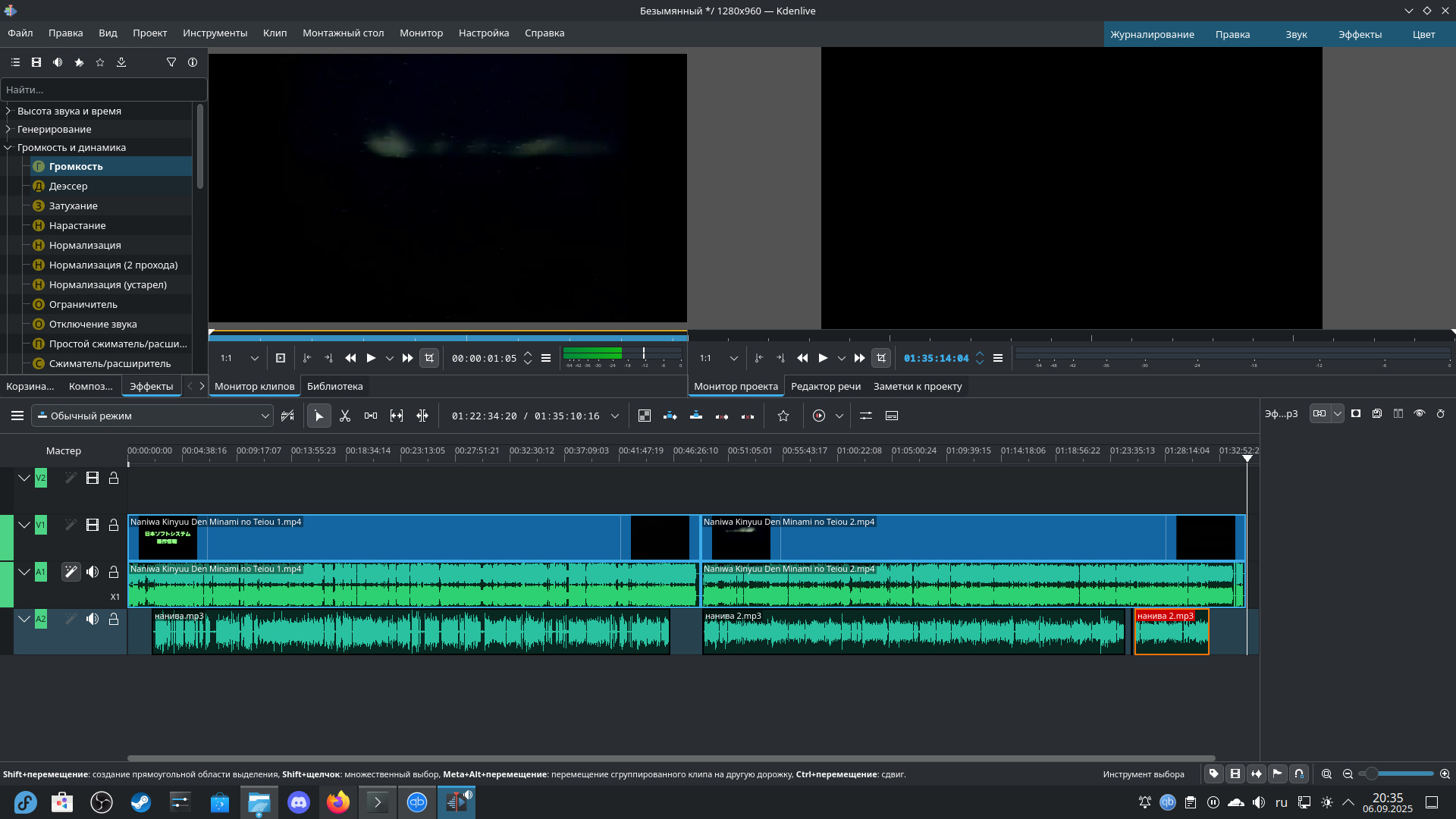The width and height of the screenshot is (1456, 819).
Task: Click the download effects icon
Action: pos(121,62)
